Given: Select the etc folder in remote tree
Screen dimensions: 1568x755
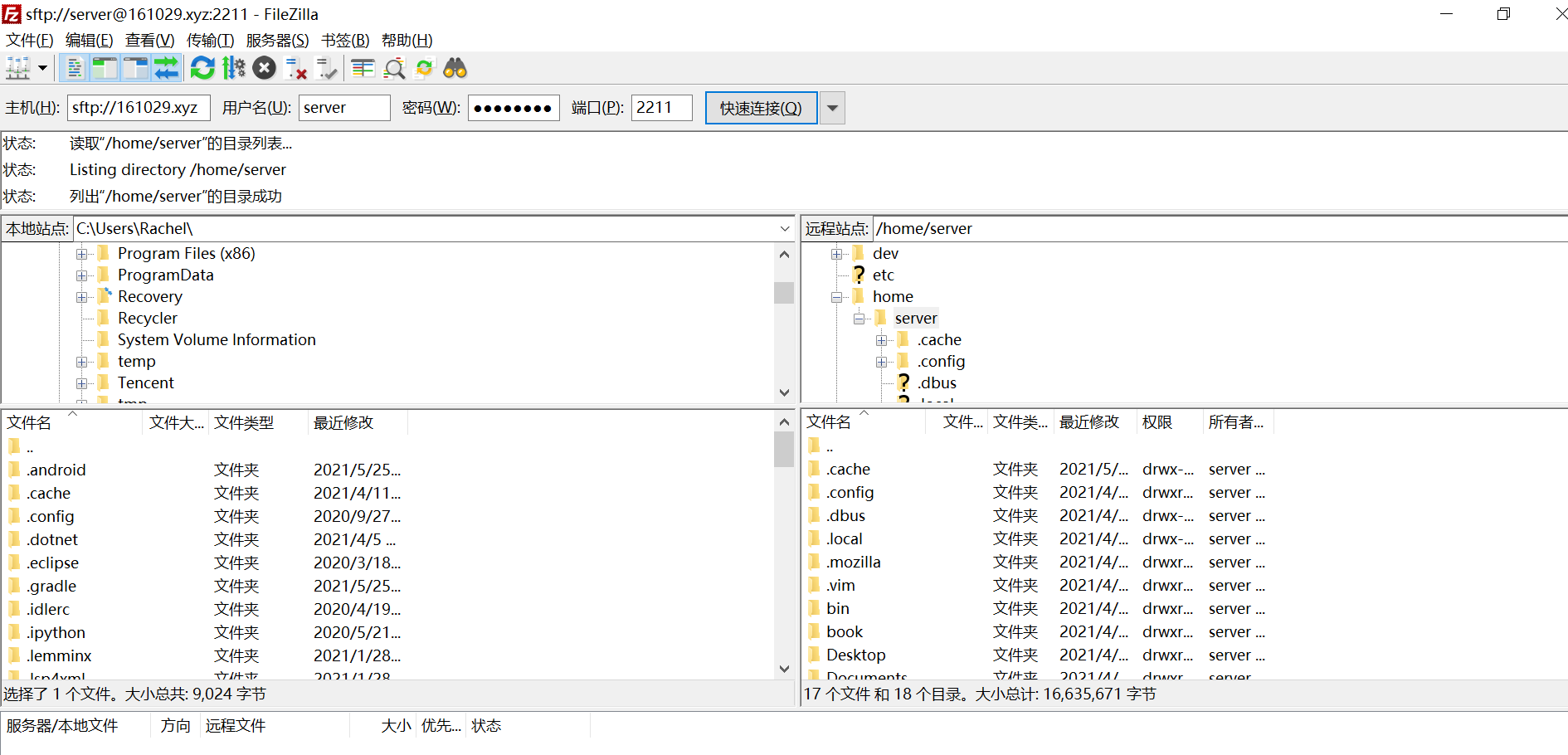Looking at the screenshot, I should (x=883, y=275).
